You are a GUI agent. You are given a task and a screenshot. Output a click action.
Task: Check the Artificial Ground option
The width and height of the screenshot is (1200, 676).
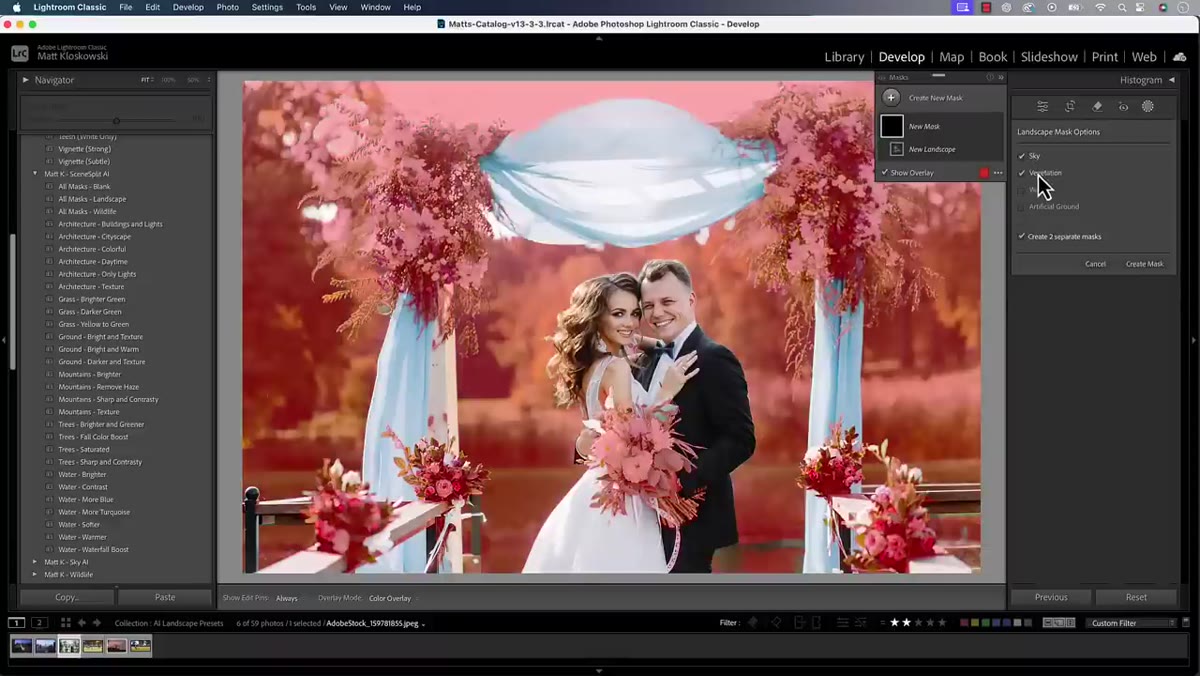click(x=1022, y=207)
